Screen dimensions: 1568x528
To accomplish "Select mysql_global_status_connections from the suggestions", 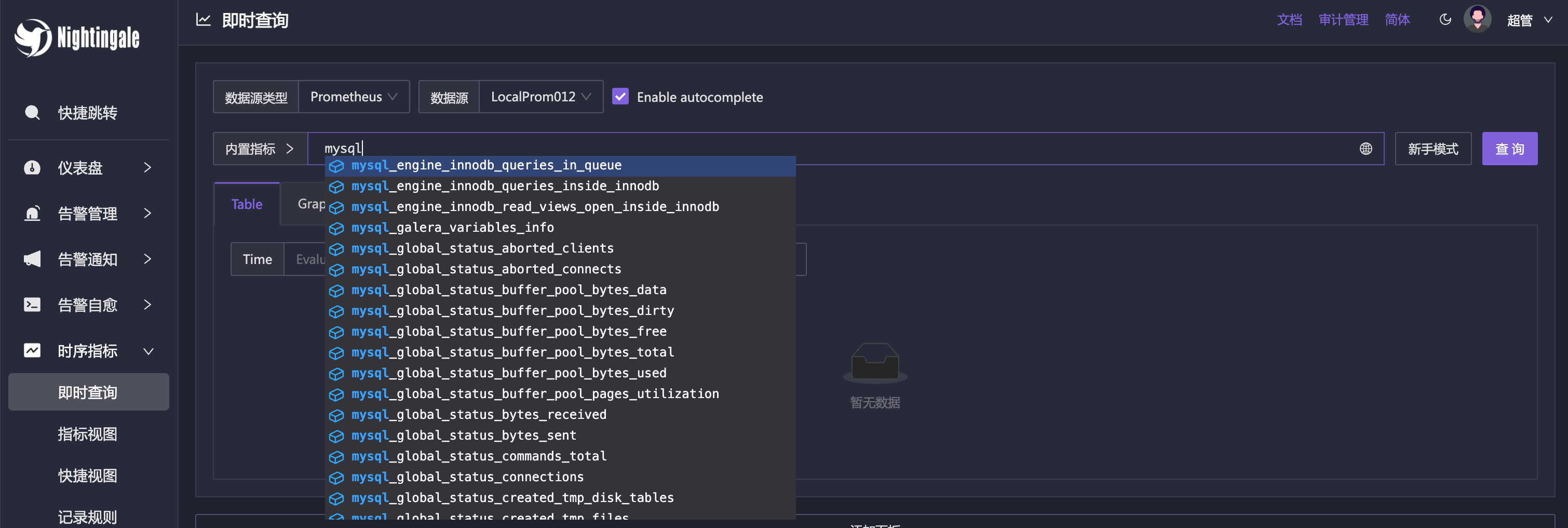I will (466, 477).
